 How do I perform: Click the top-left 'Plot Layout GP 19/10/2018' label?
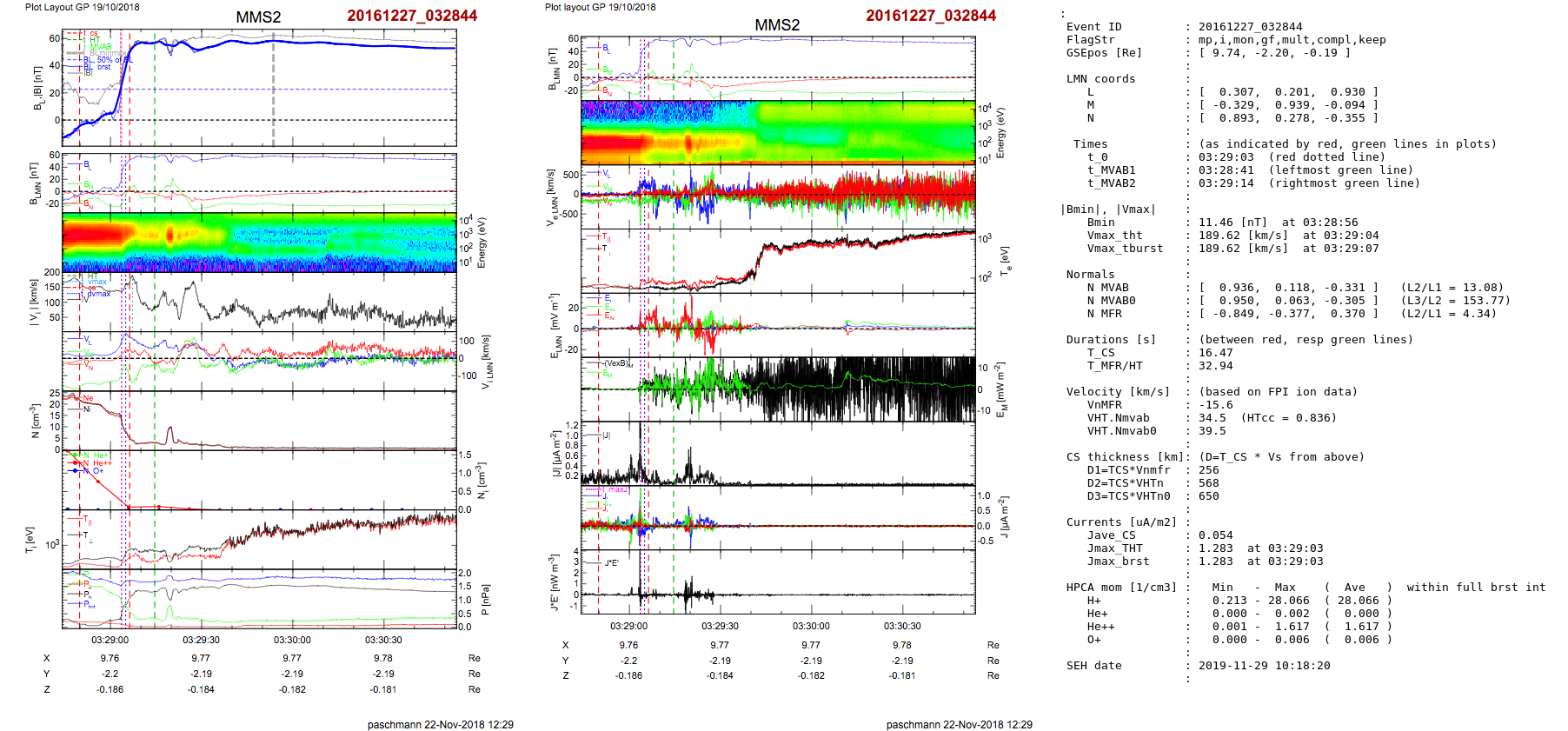click(x=82, y=7)
